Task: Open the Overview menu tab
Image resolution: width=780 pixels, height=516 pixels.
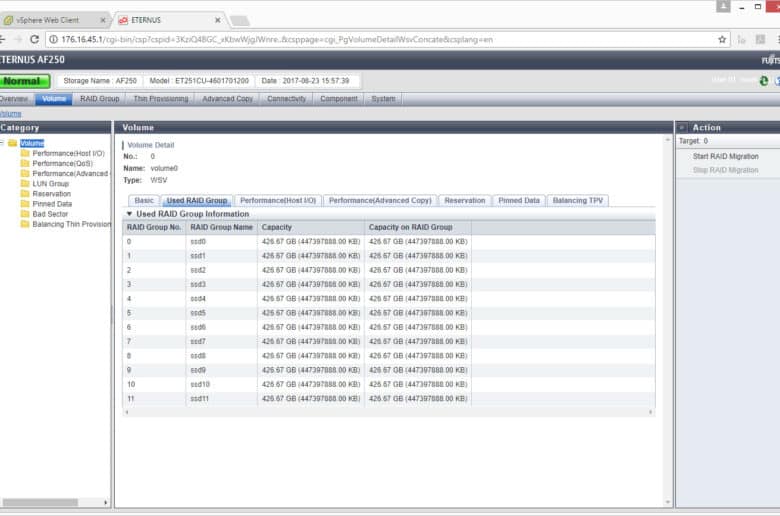Action: (14, 99)
